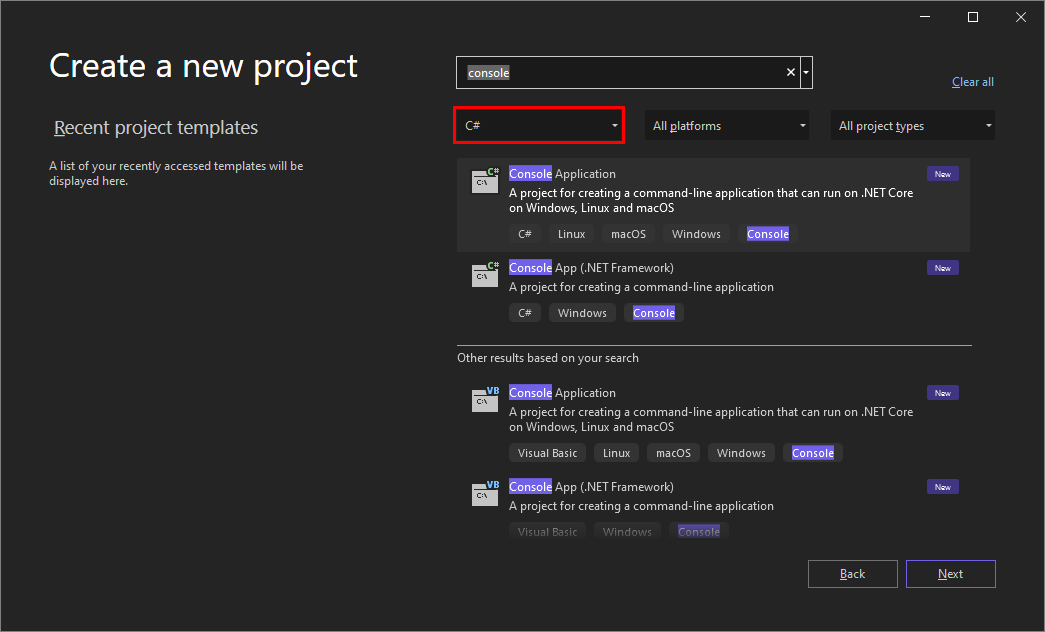This screenshot has height=632, width=1045.
Task: Open search history dropdown arrow
Action: (x=806, y=72)
